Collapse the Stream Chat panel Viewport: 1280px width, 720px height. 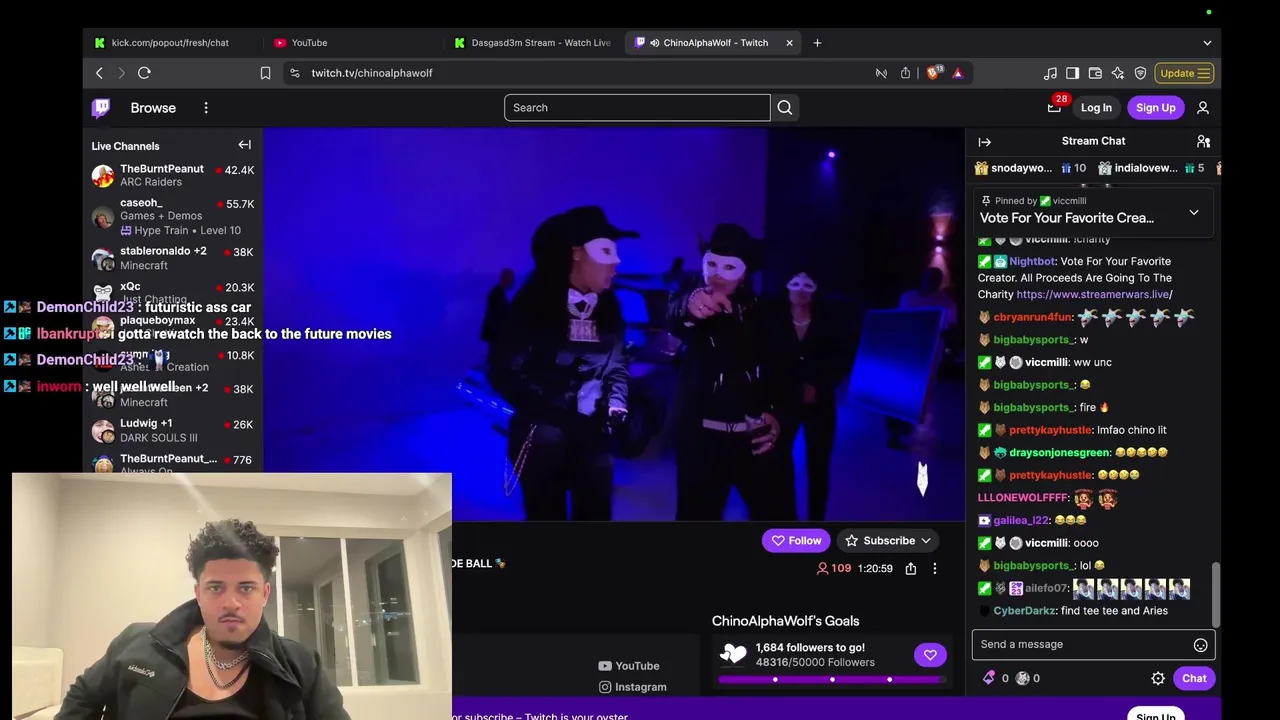(x=984, y=142)
